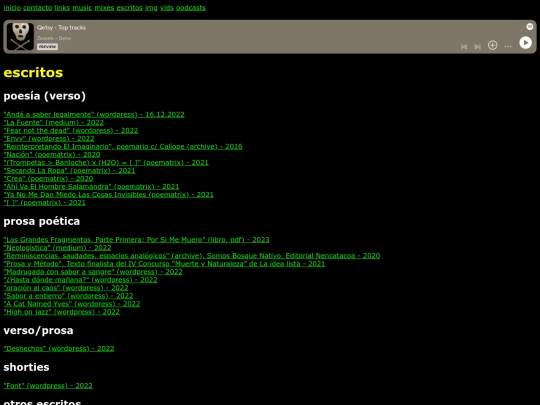
Task: Open 'Los Grandes Fragmentos' book pdf
Action: point(136,240)
